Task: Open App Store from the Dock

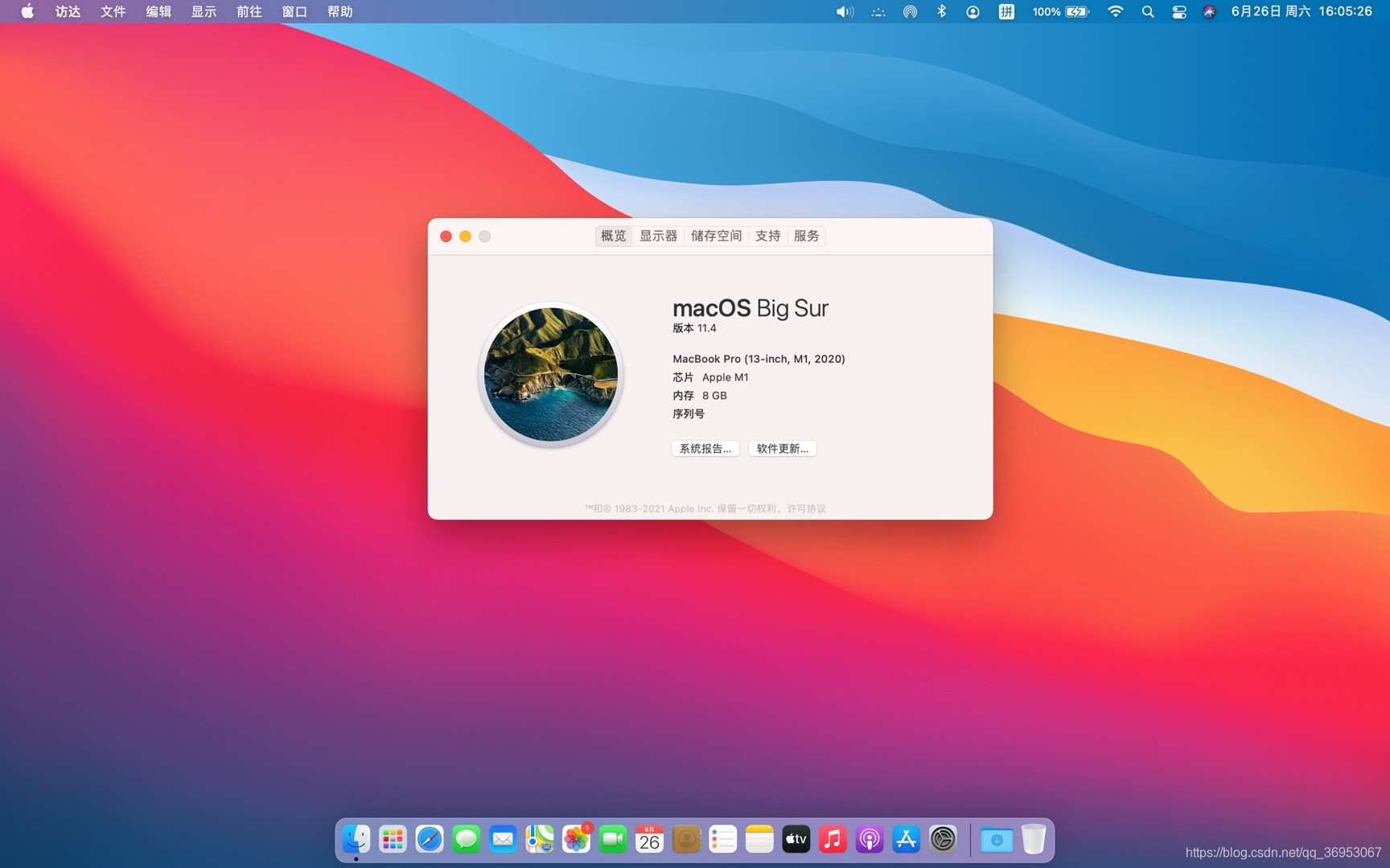Action: [x=907, y=839]
